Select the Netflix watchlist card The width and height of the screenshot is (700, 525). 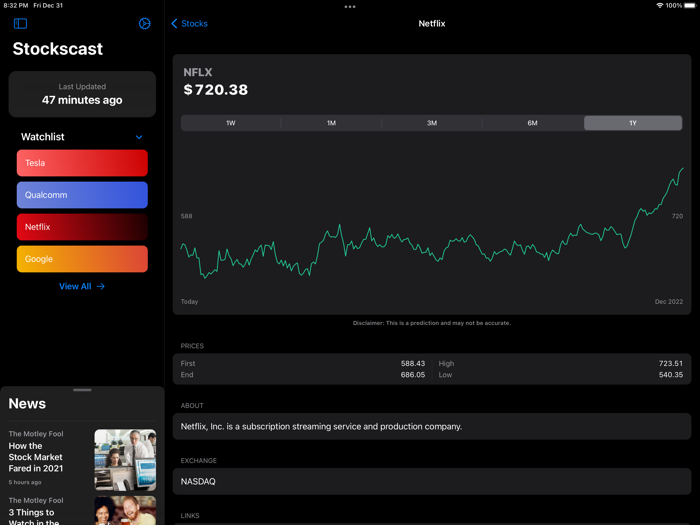[82, 227]
